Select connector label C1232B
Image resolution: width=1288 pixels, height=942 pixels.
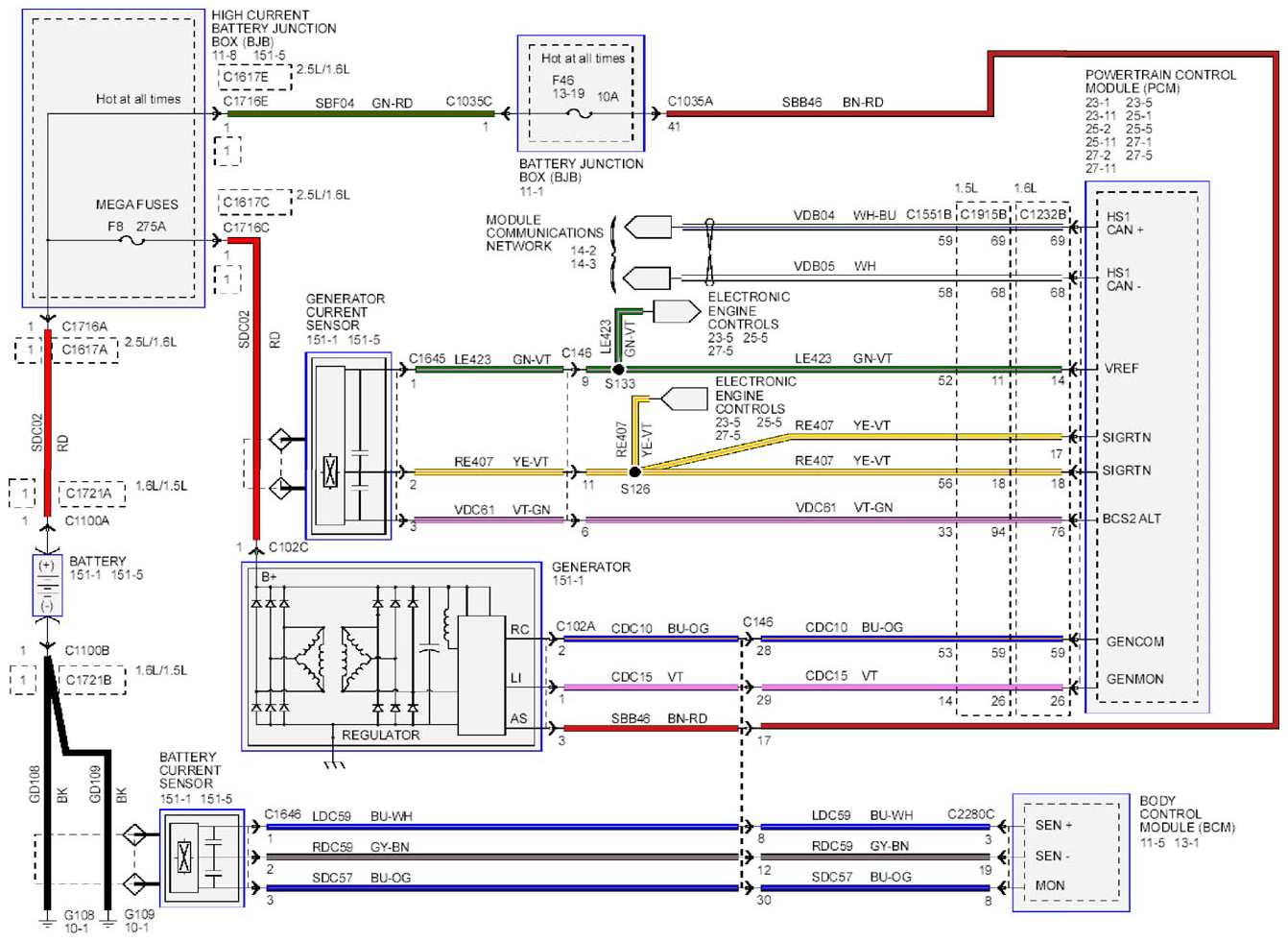point(1042,214)
